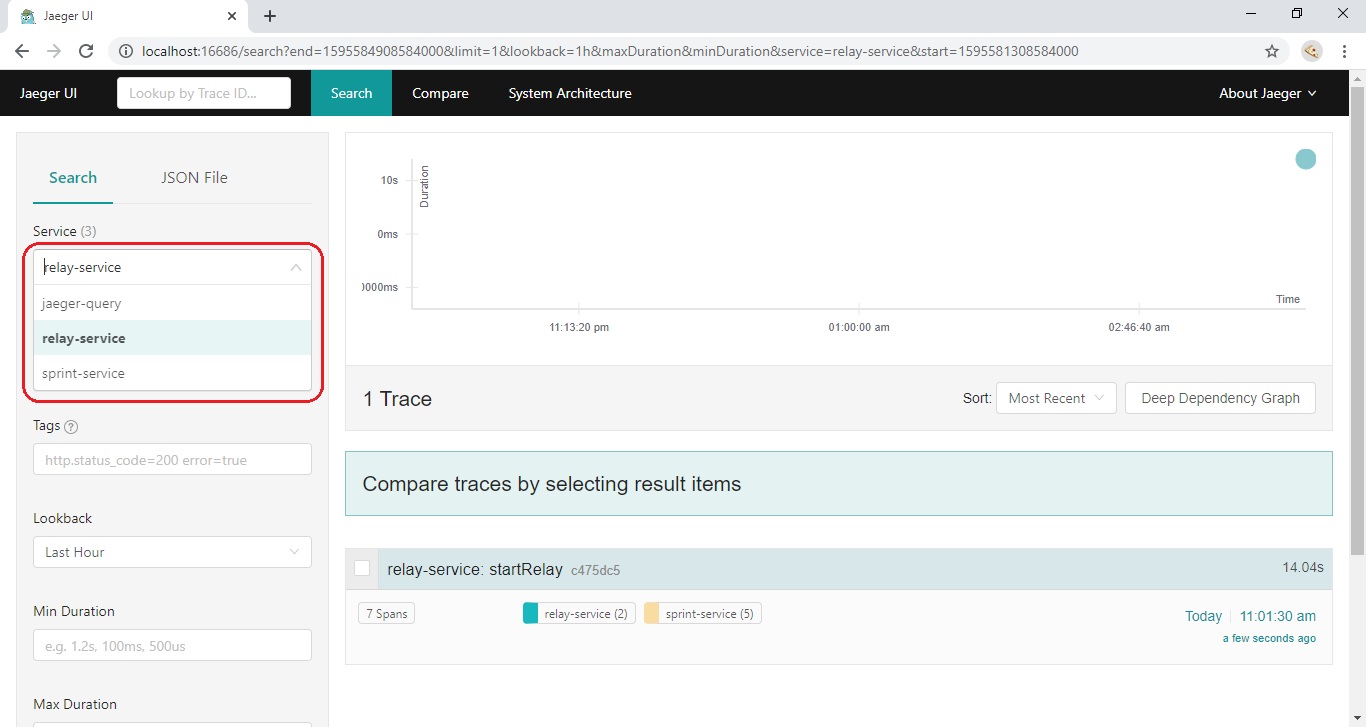Go to the Search nav item
This screenshot has height=727, width=1366.
(351, 93)
